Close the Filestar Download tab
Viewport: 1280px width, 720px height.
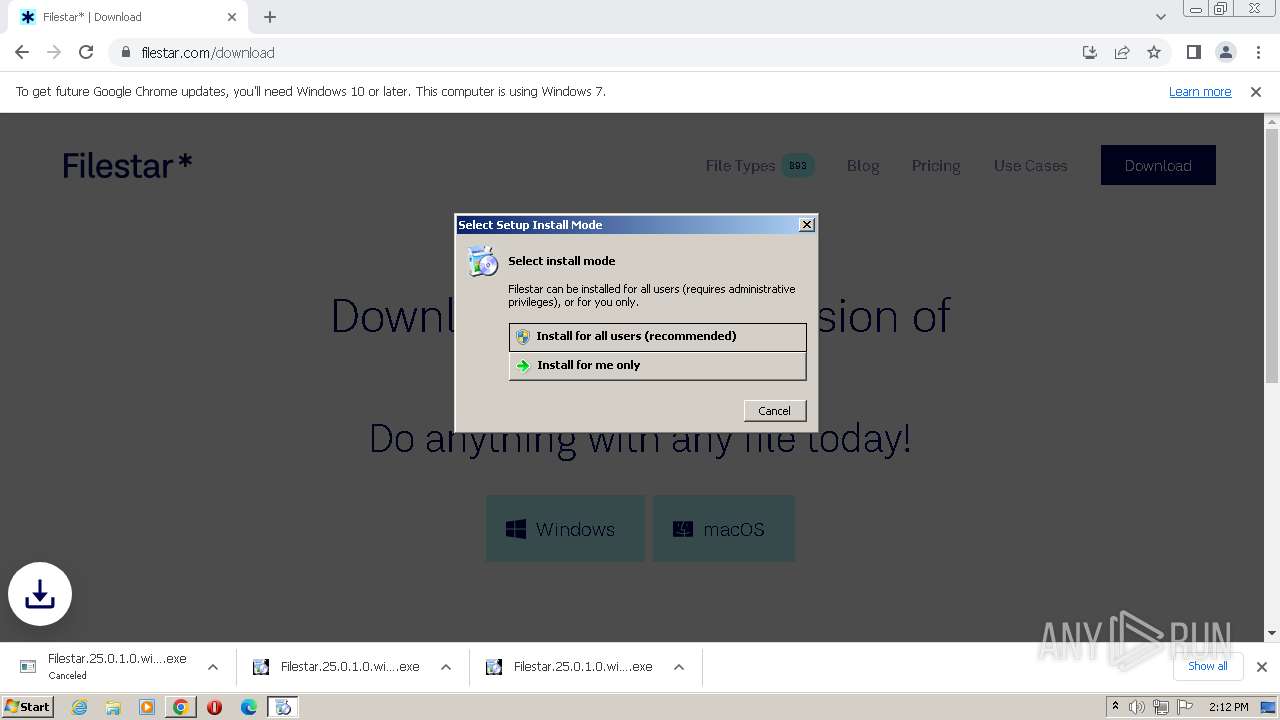(x=232, y=17)
